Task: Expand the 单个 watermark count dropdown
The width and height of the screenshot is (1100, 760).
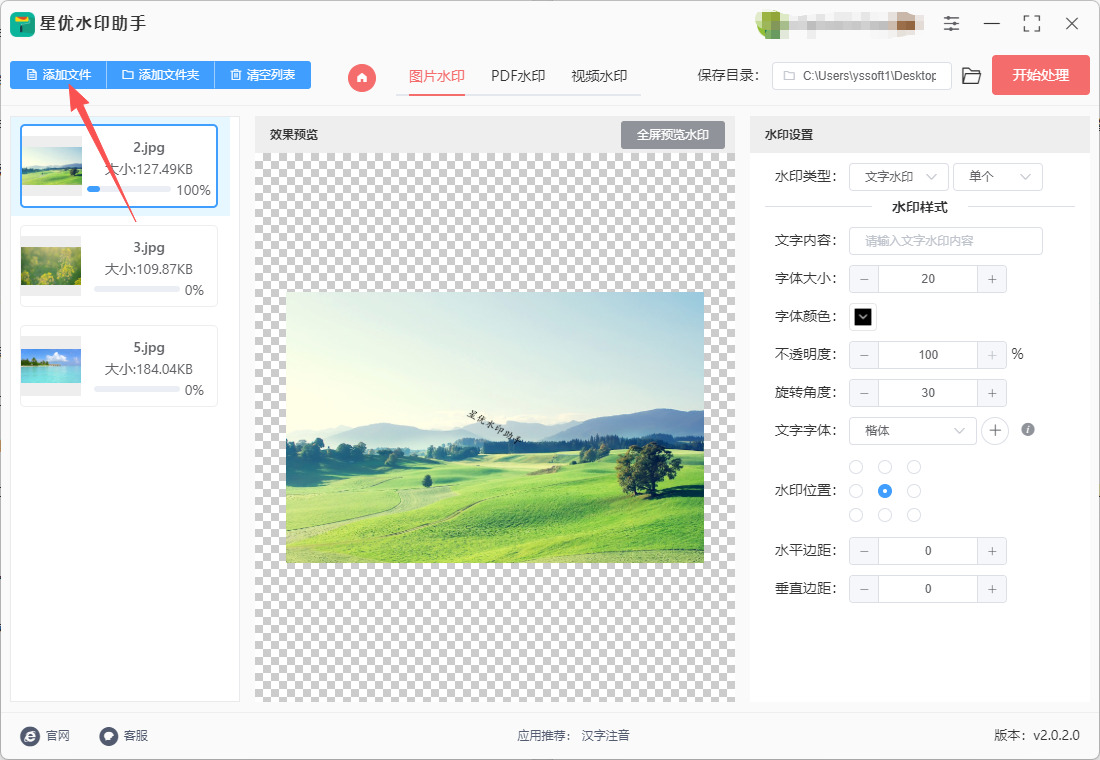Action: (997, 177)
